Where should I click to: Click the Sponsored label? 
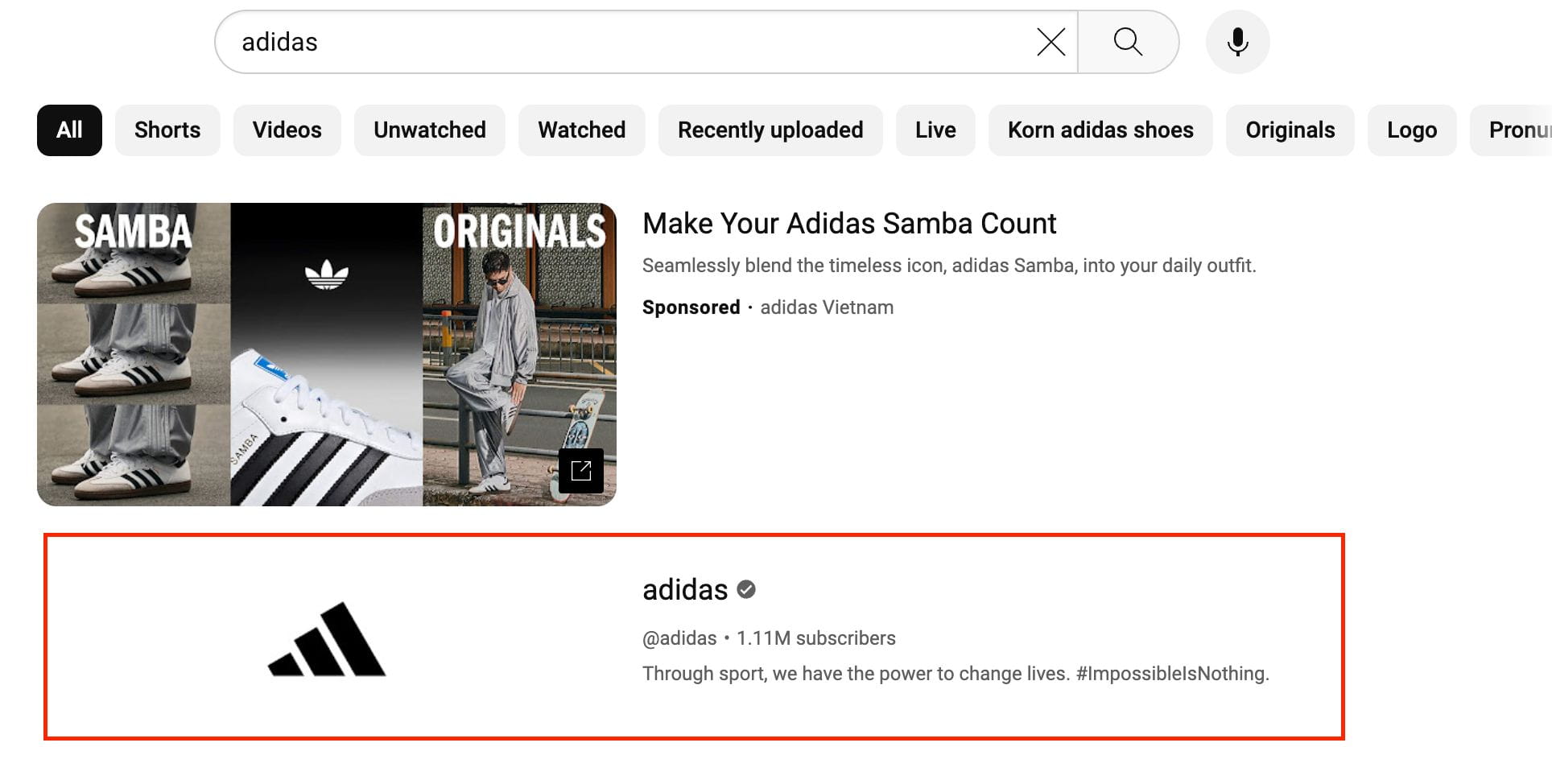(x=691, y=307)
